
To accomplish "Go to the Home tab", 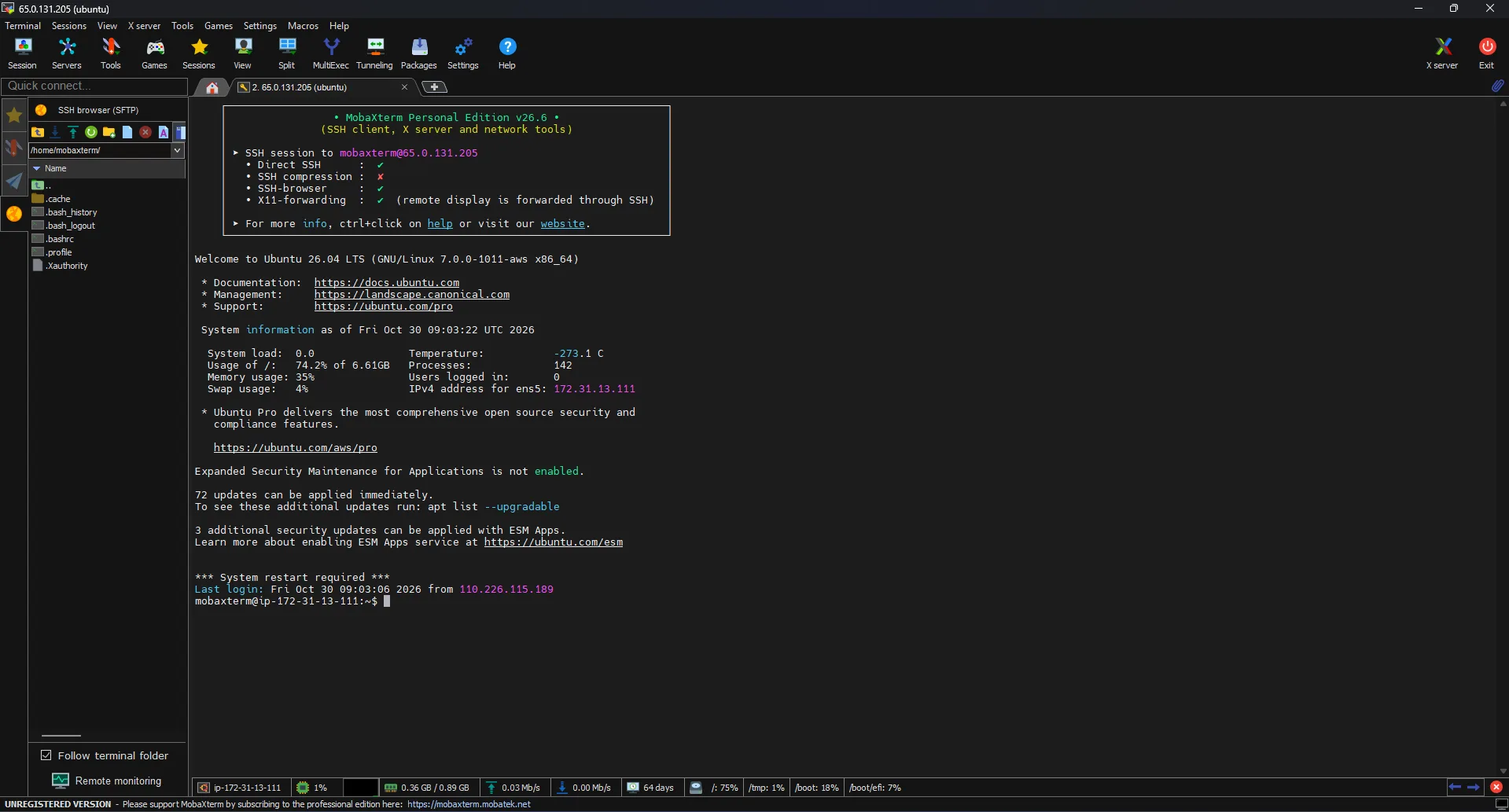I will 212,87.
